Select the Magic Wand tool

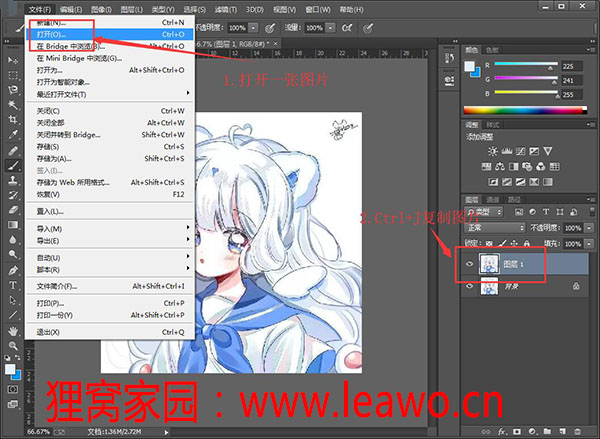tap(13, 104)
